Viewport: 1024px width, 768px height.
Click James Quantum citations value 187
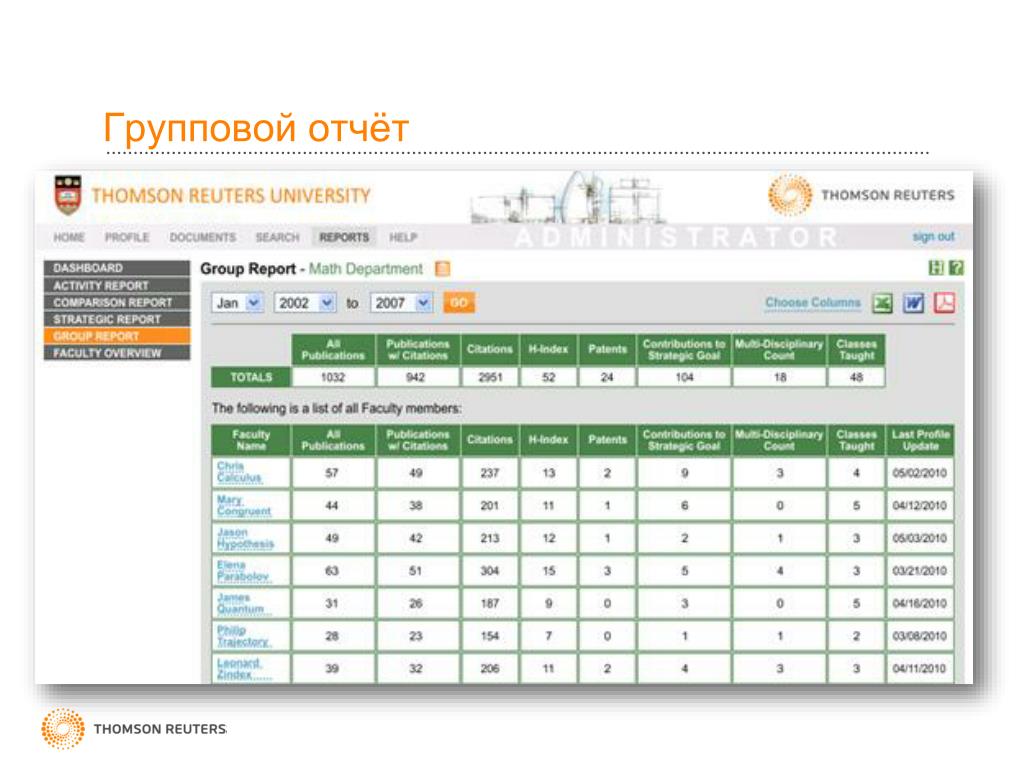490,603
